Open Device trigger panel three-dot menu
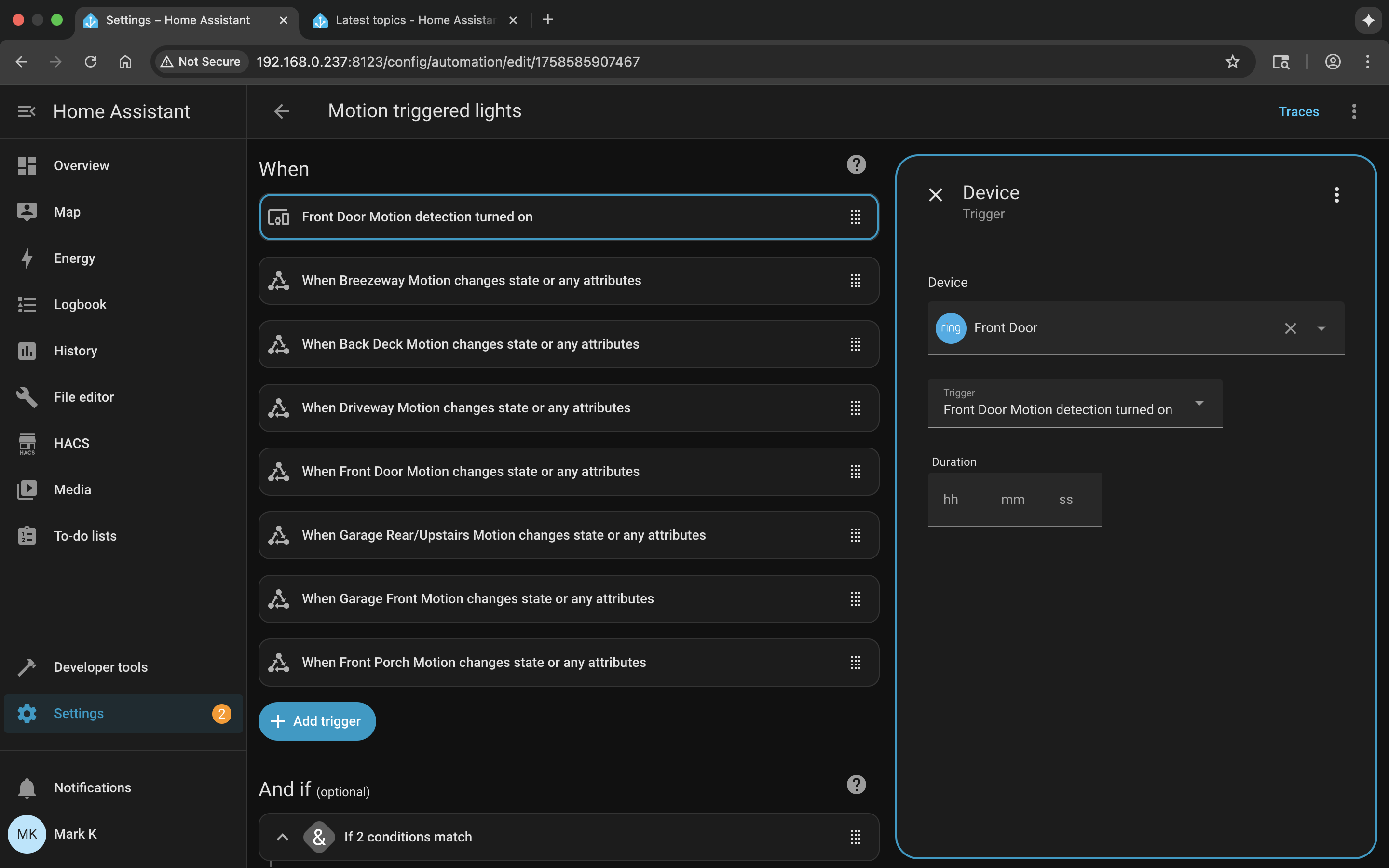Image resolution: width=1389 pixels, height=868 pixels. click(x=1336, y=195)
